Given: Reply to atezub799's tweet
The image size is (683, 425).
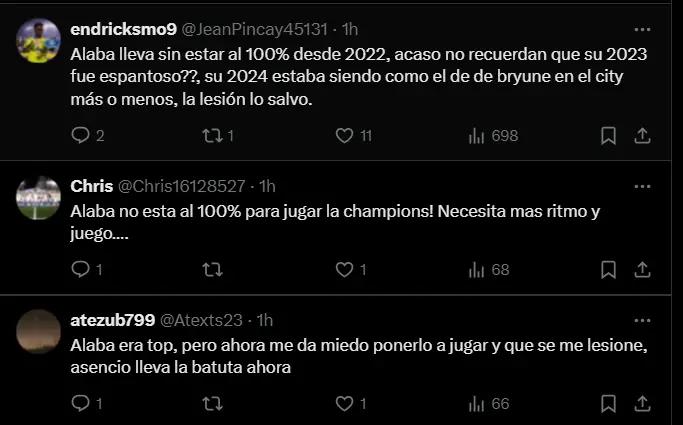Looking at the screenshot, I should point(81,403).
